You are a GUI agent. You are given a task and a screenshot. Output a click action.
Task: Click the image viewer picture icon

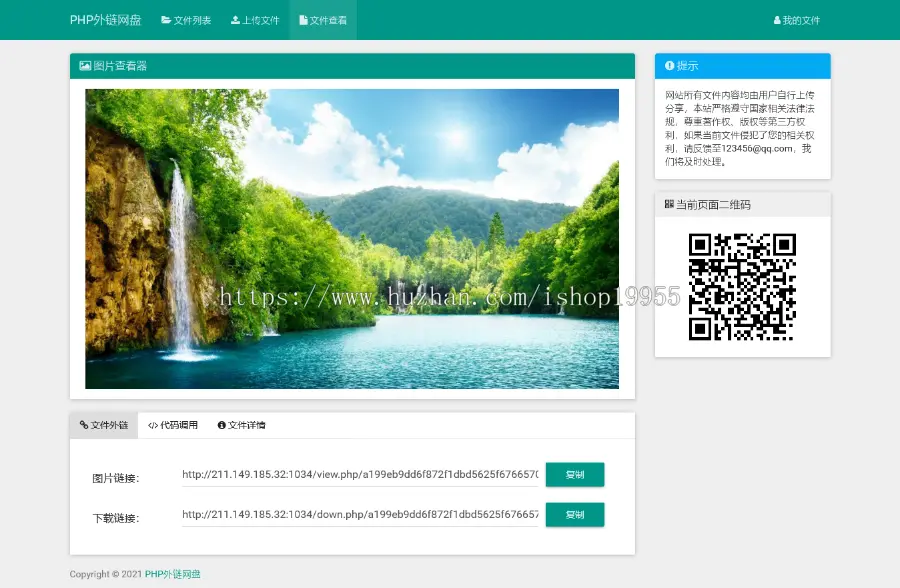click(83, 65)
